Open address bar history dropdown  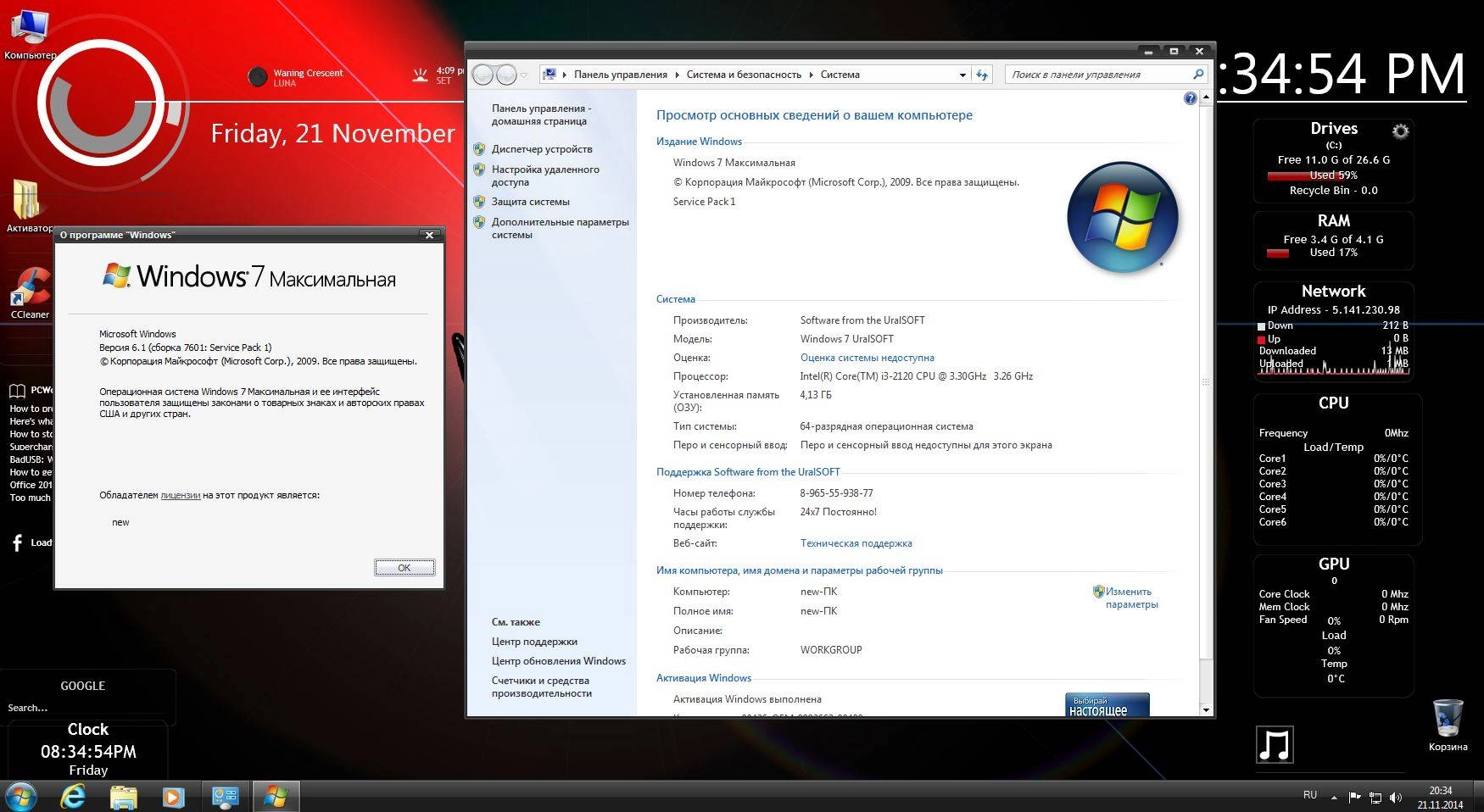pyautogui.click(x=962, y=75)
